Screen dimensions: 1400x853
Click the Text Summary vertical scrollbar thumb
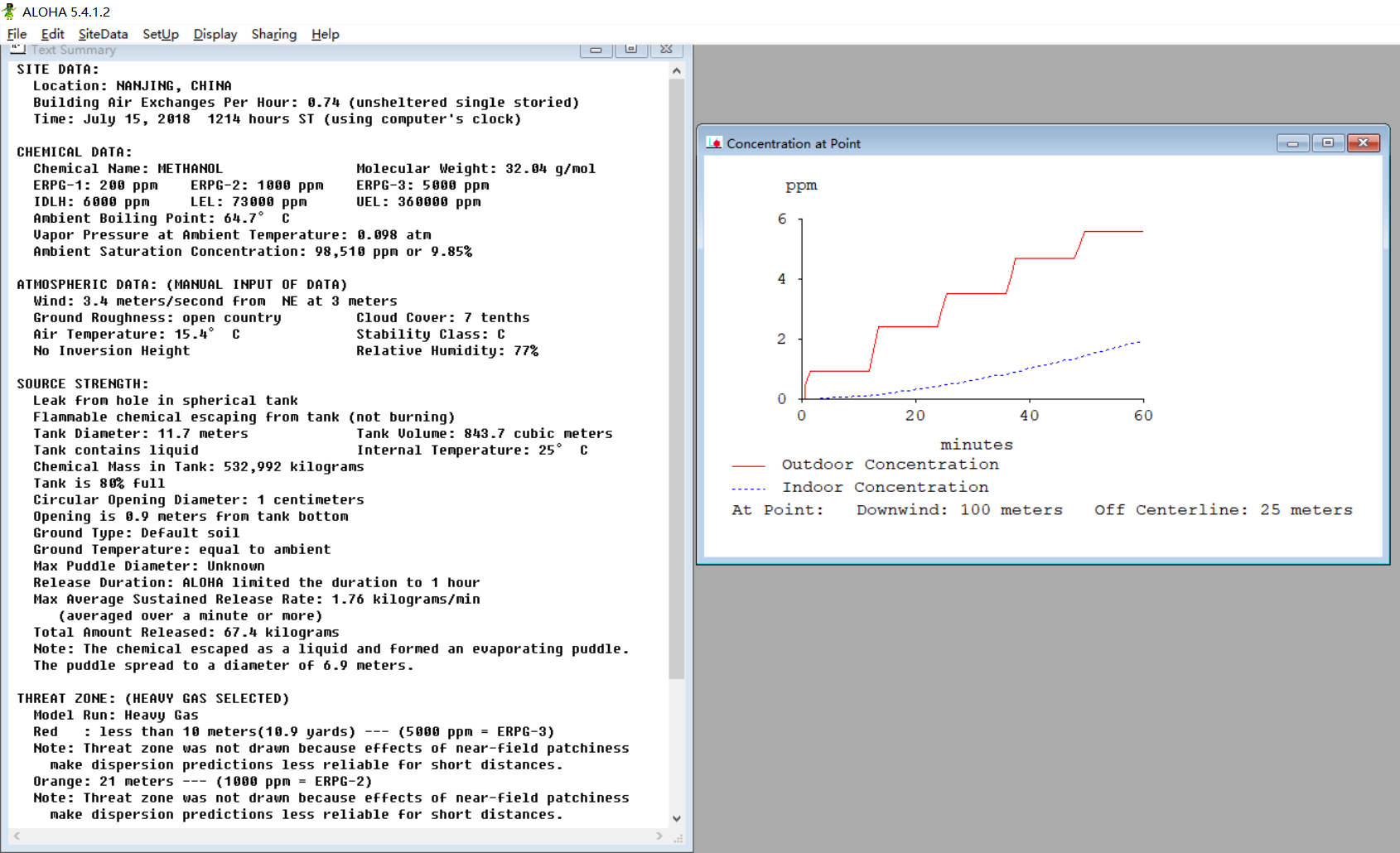[677, 379]
